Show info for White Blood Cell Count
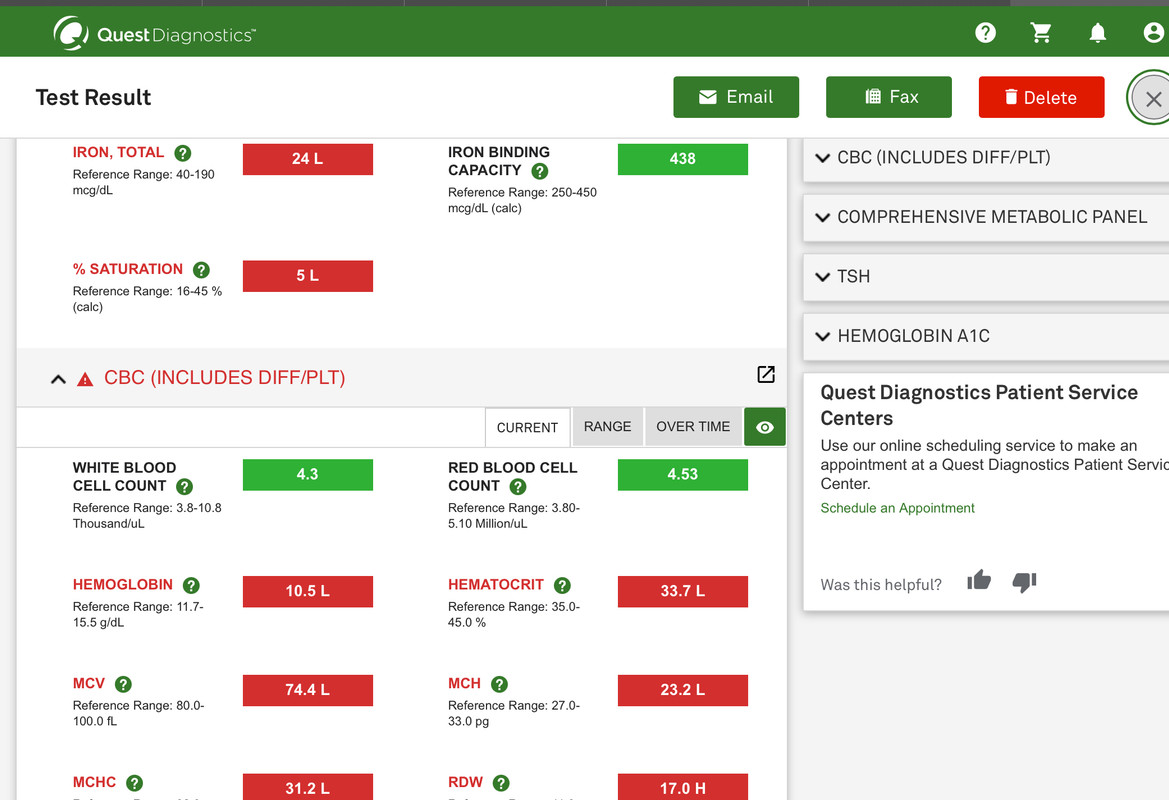 pos(184,487)
